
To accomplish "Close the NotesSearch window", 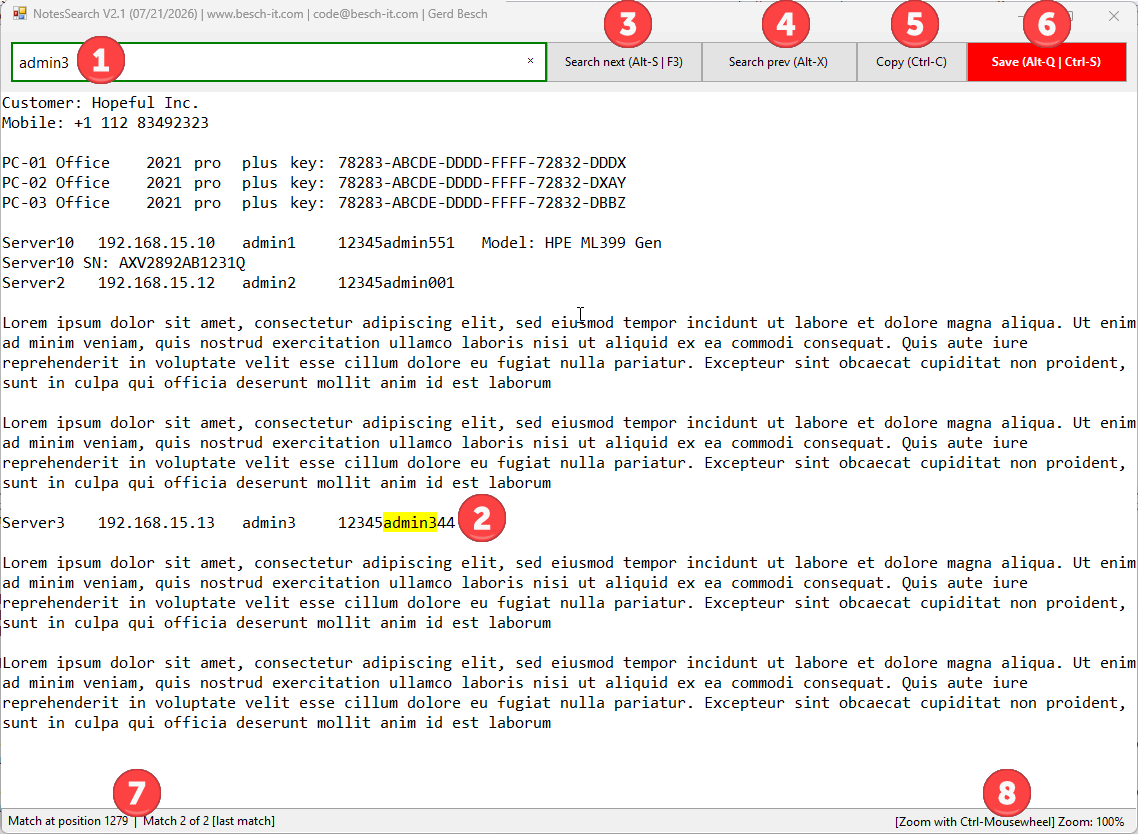I will (1114, 15).
